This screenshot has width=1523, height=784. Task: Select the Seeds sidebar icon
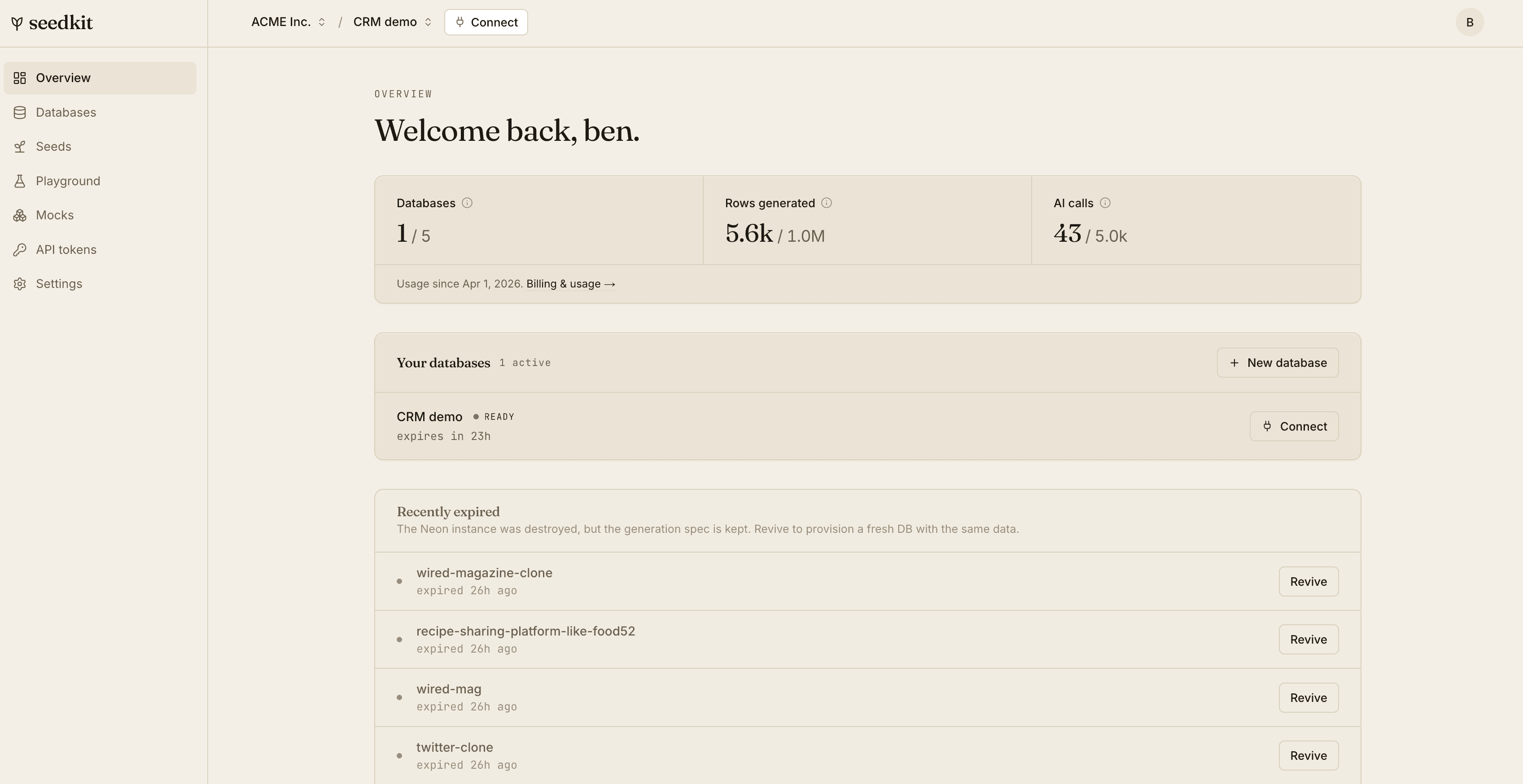pyautogui.click(x=20, y=146)
